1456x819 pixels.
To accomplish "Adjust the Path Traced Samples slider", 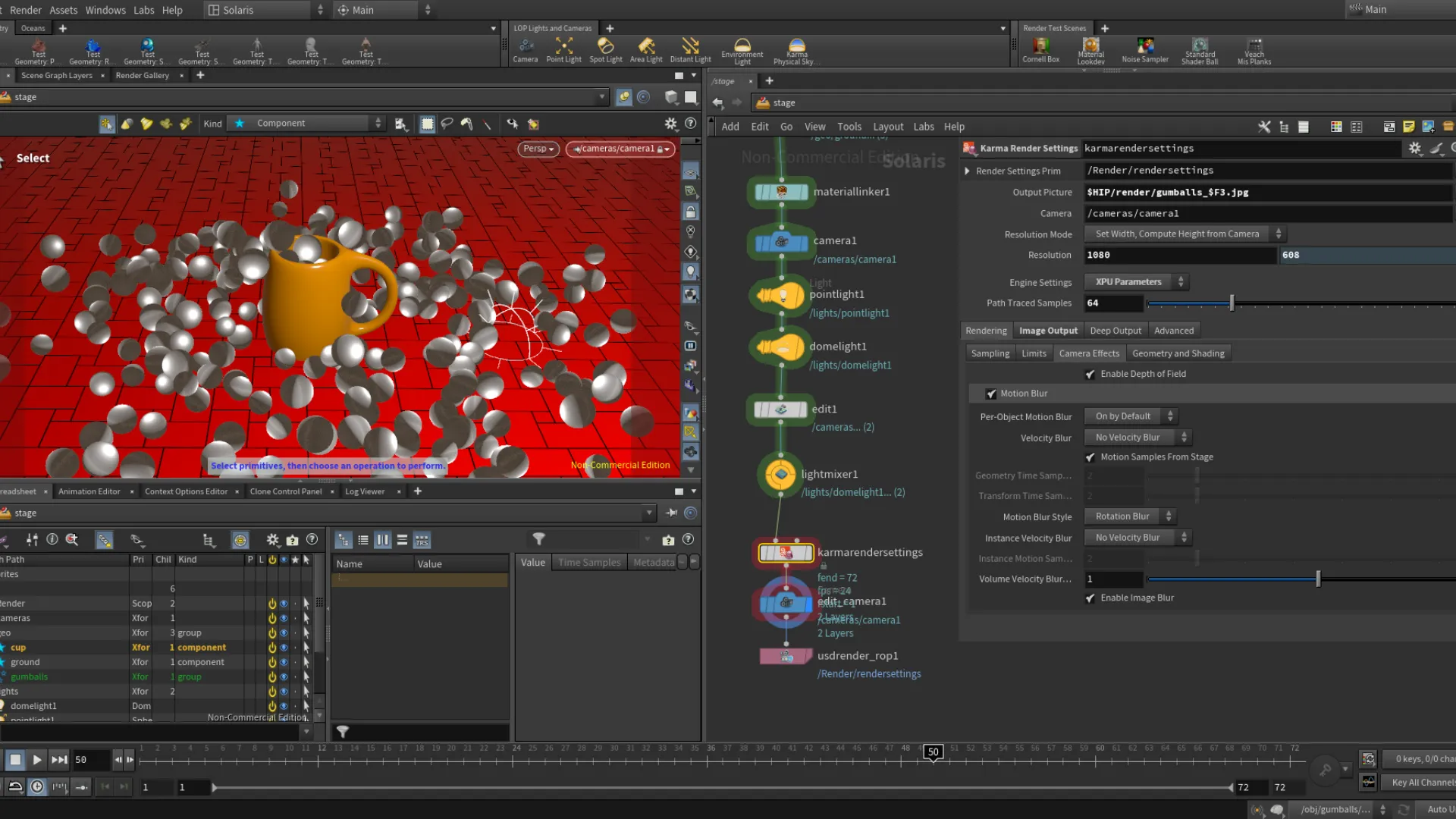I will pyautogui.click(x=1232, y=303).
